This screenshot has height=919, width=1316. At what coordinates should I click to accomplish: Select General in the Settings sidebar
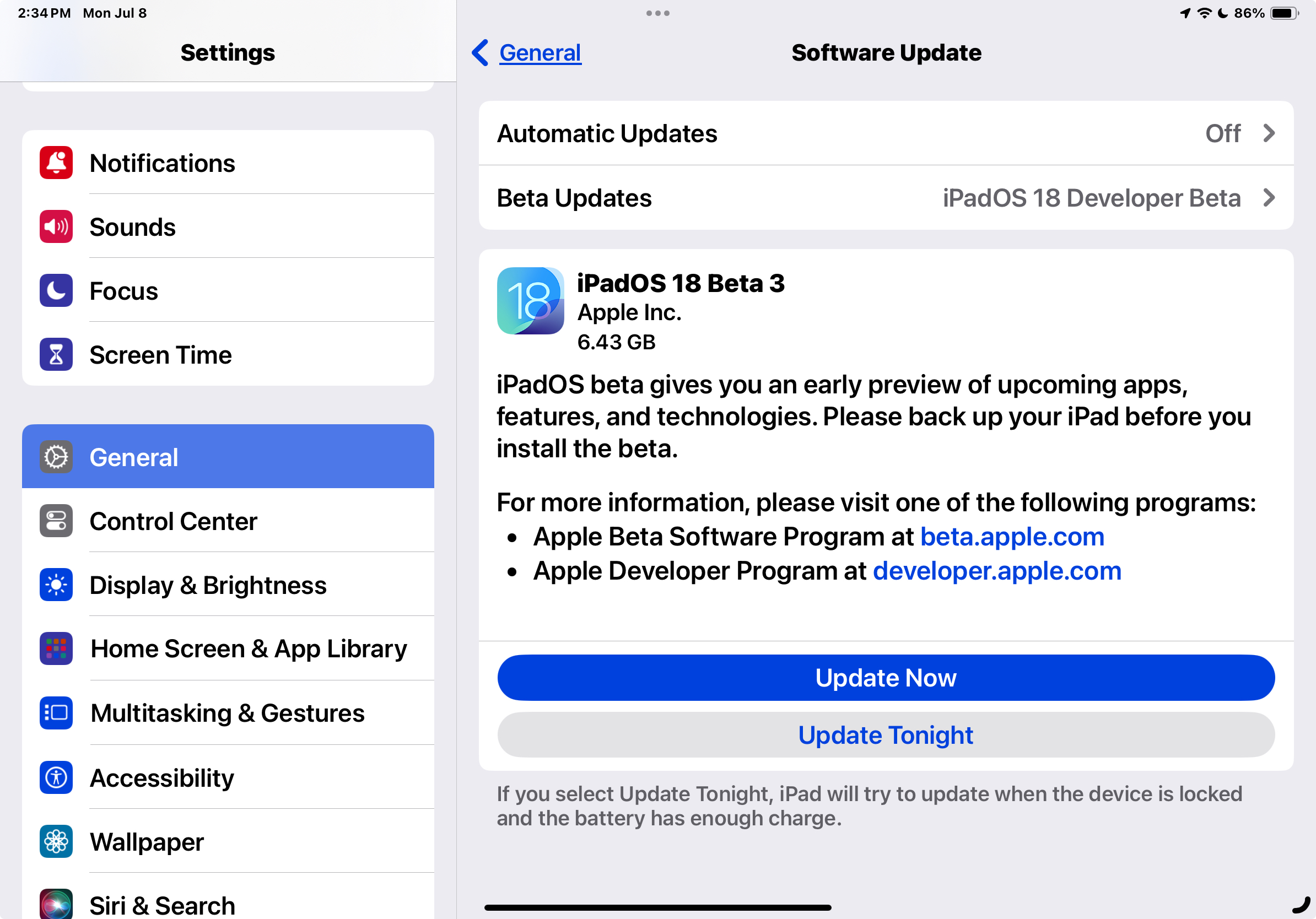click(133, 457)
